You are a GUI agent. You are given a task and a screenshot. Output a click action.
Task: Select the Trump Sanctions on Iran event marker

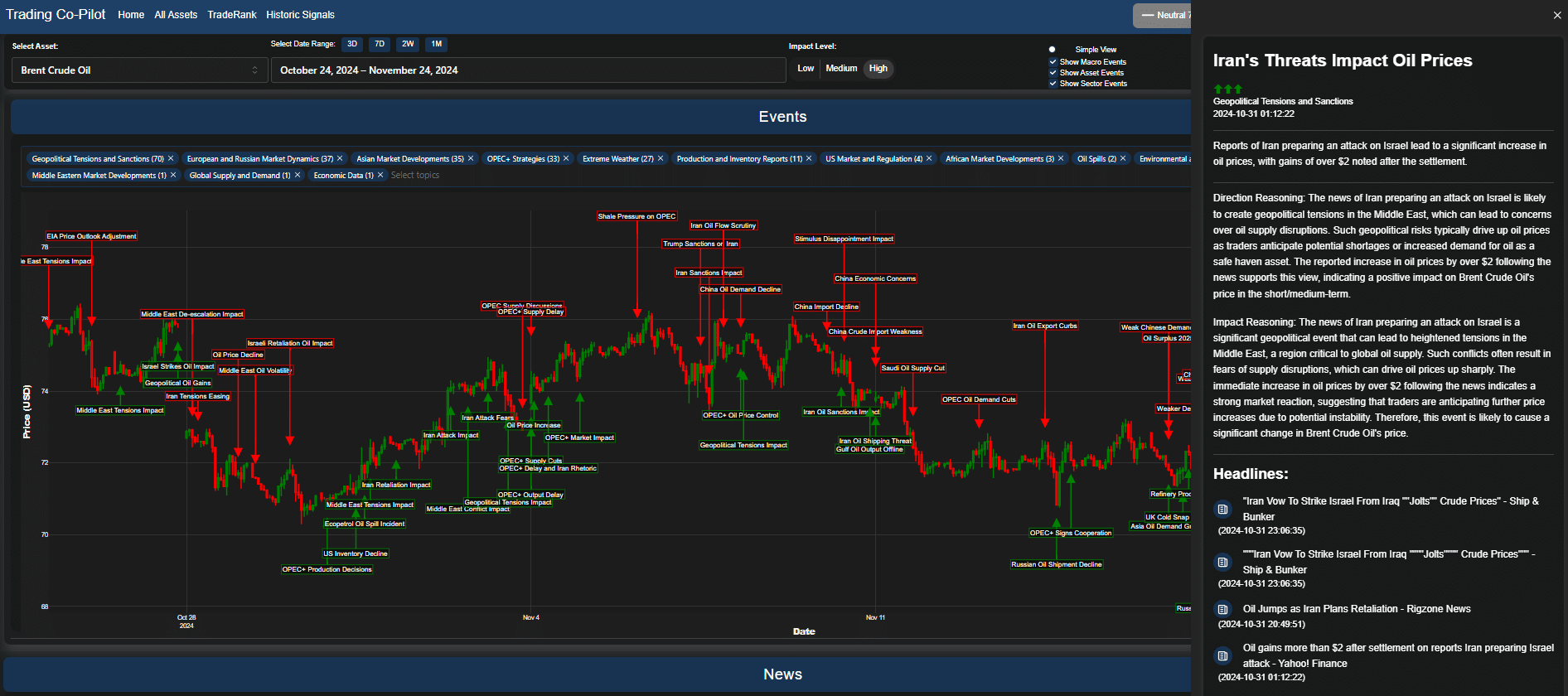700,244
